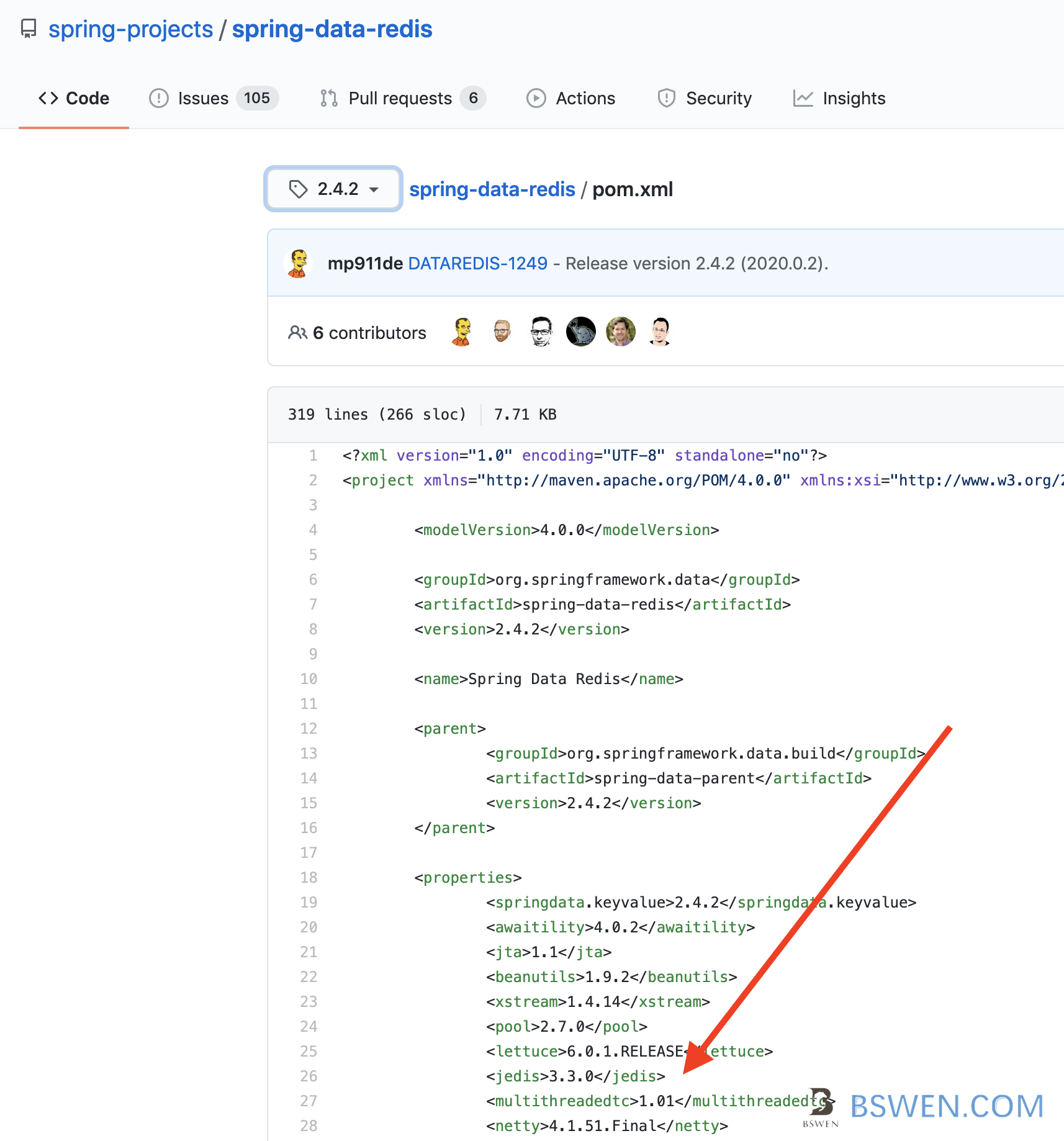Open the spring-projects organization link
The width and height of the screenshot is (1064, 1141).
coord(130,29)
